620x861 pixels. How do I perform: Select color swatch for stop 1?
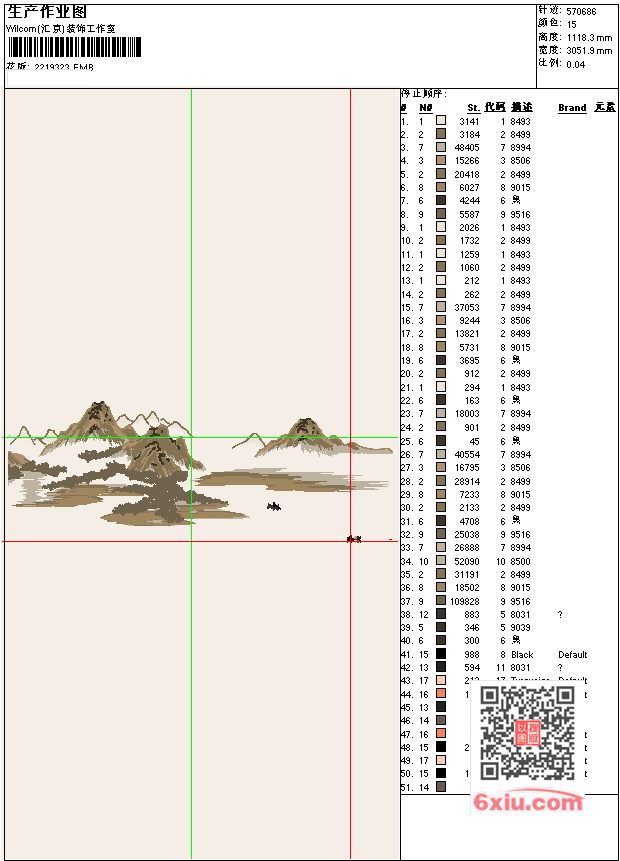441,120
